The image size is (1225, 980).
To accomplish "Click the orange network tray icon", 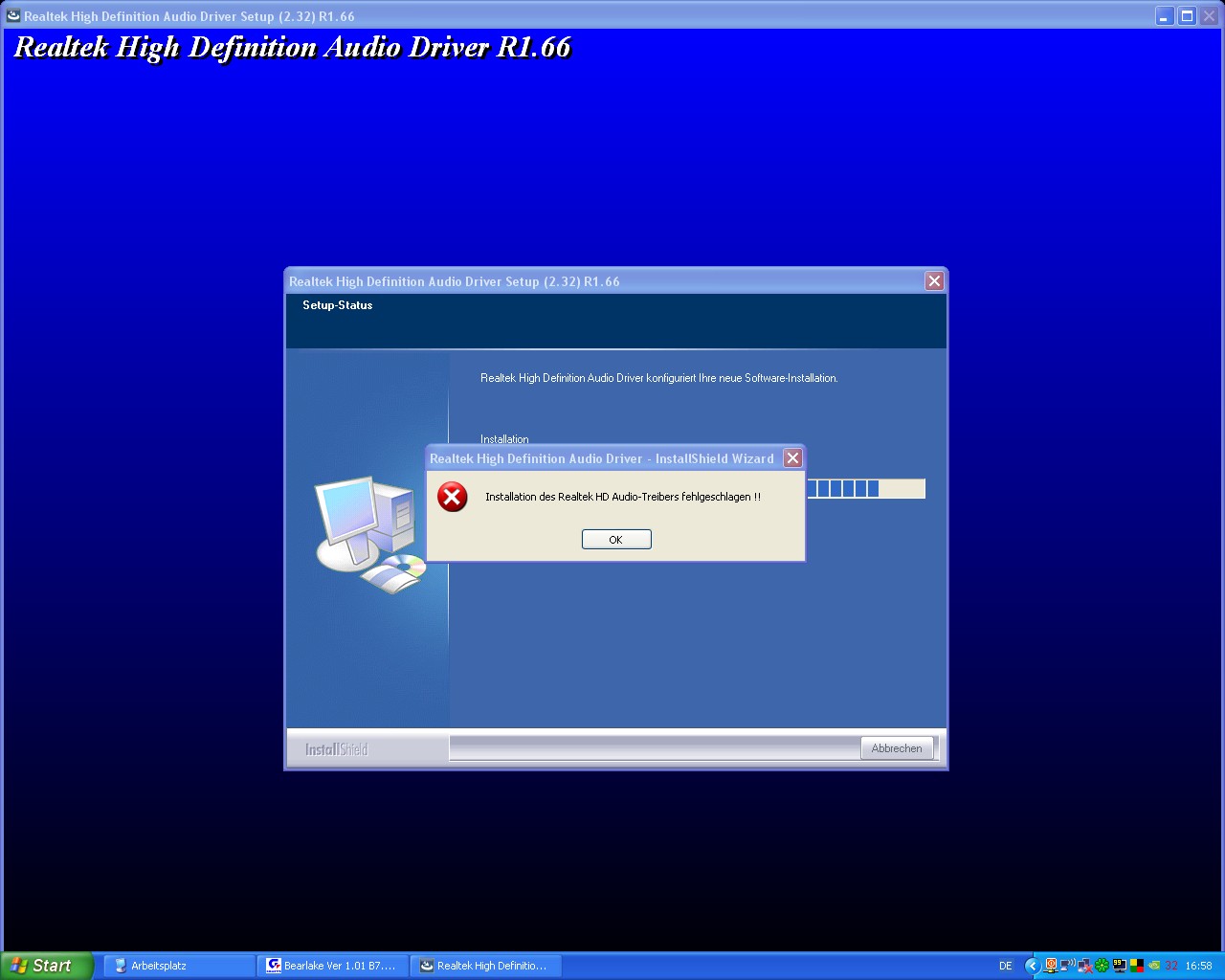I will (x=1051, y=966).
